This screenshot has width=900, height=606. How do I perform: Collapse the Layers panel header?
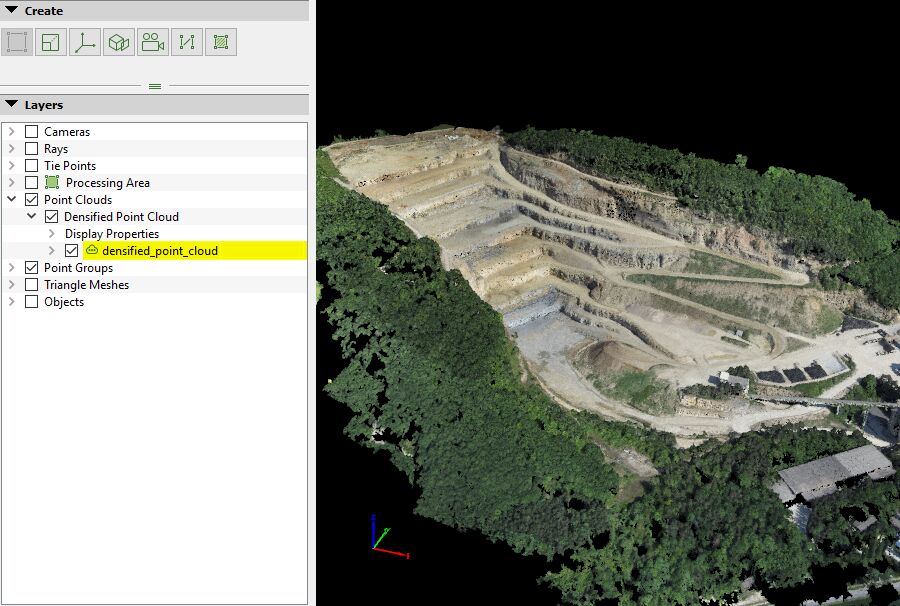pyautogui.click(x=11, y=104)
